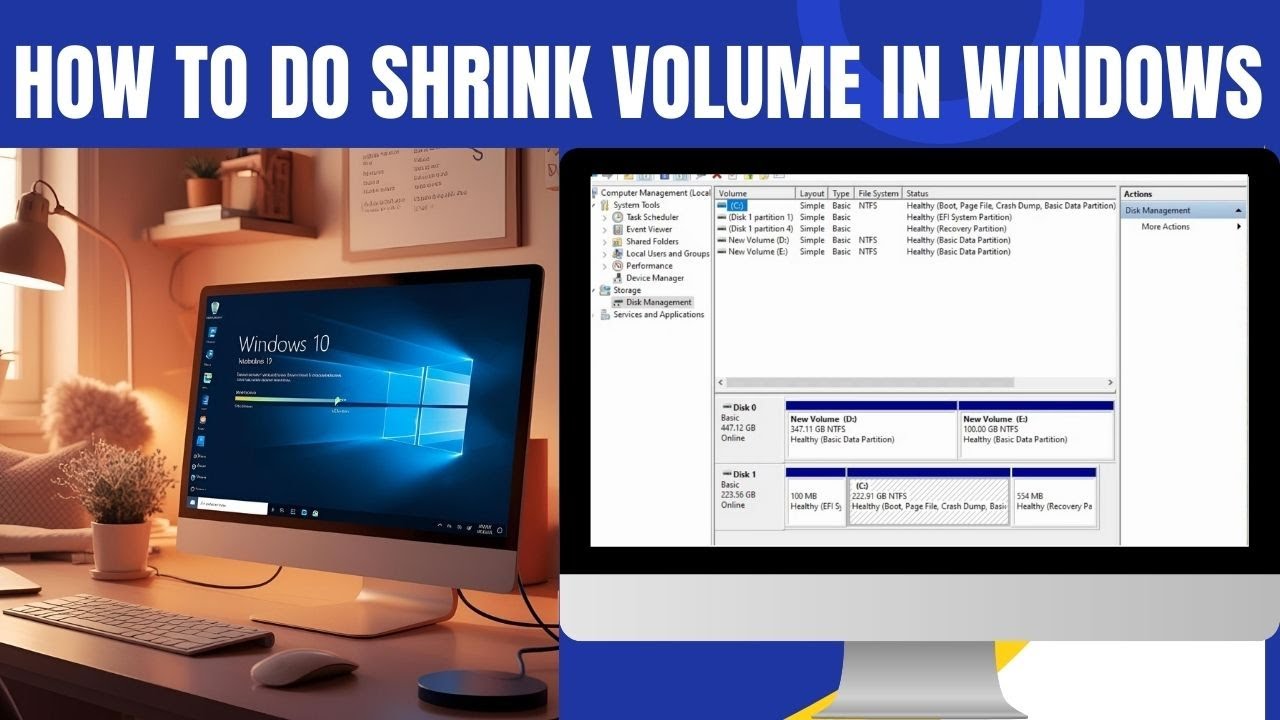Viewport: 1280px width, 720px height.
Task: Click the Services and Applications icon
Action: point(605,314)
